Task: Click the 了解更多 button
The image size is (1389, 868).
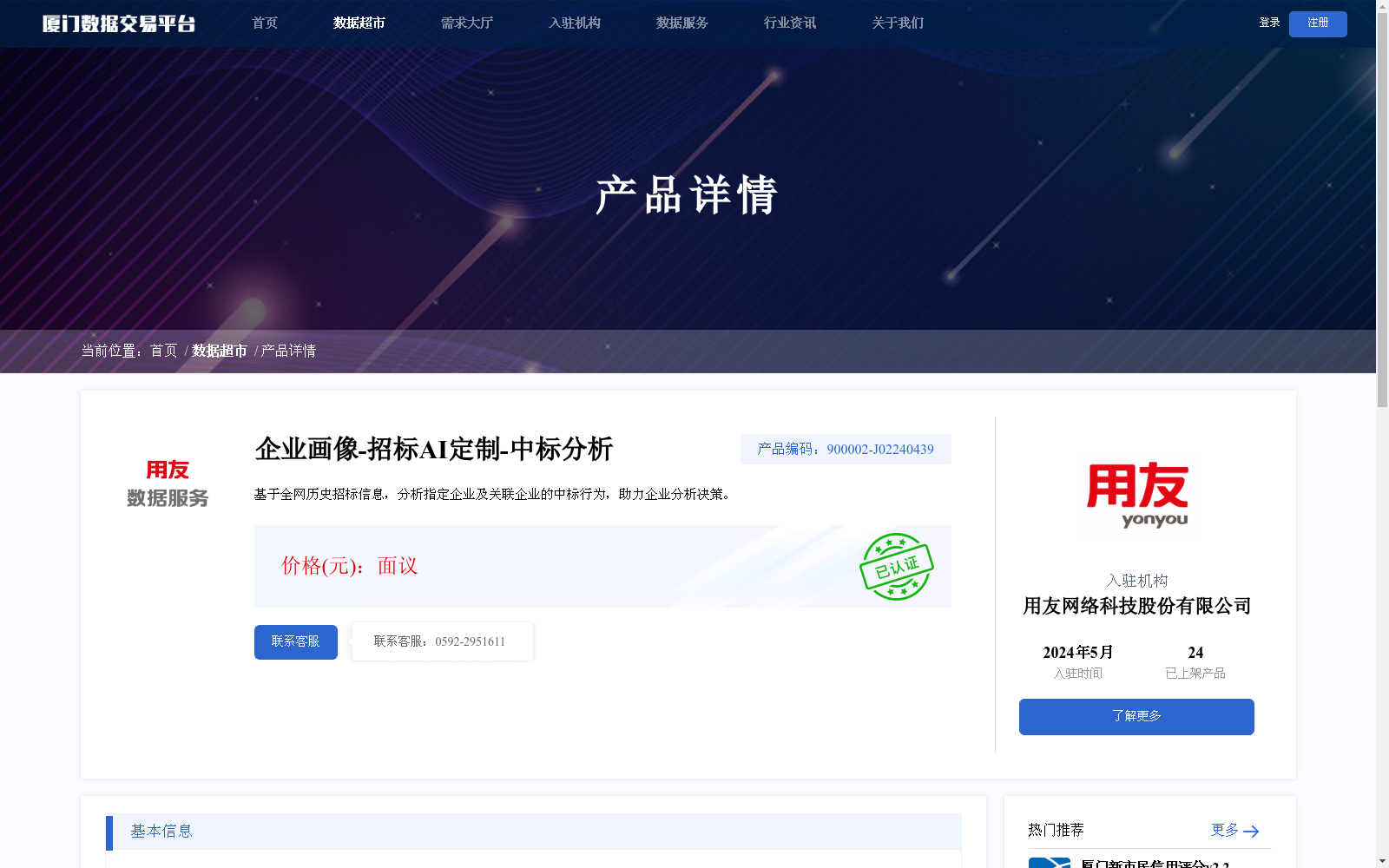Action: pos(1136,717)
